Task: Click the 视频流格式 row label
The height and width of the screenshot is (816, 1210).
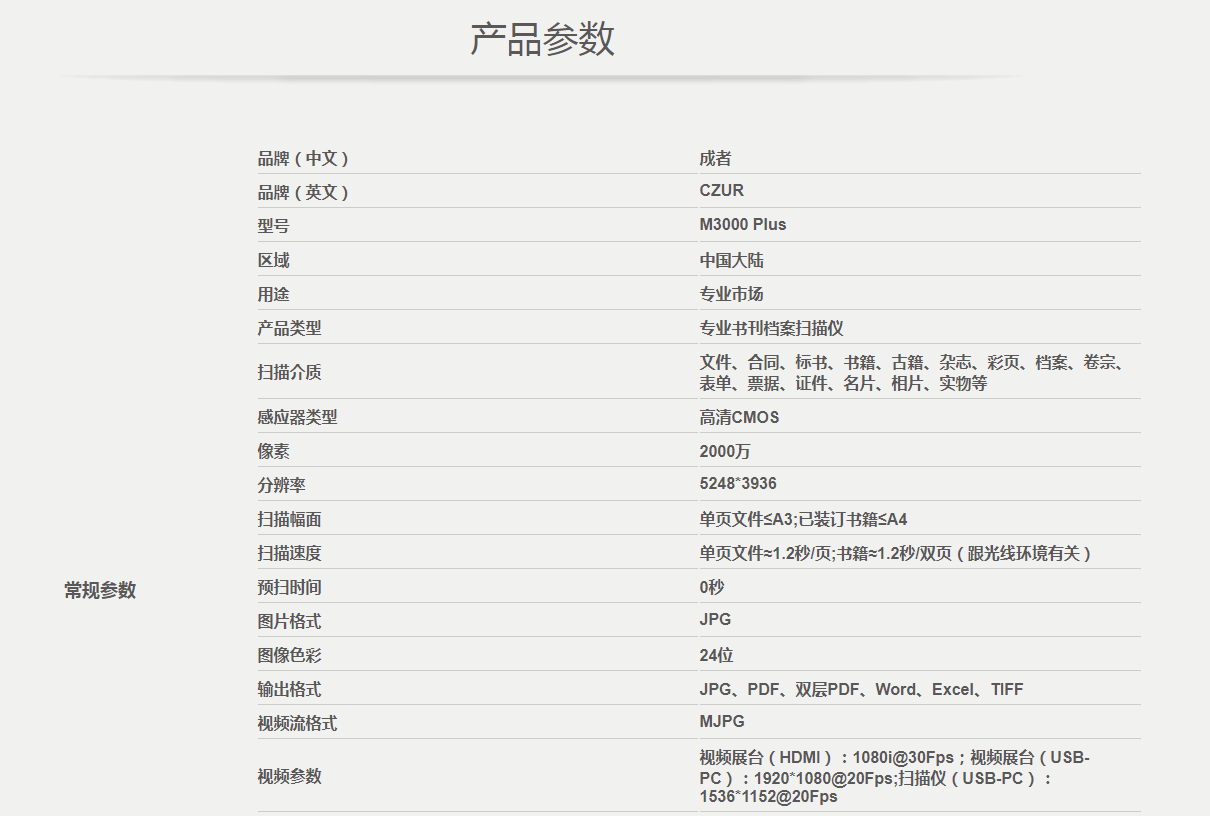Action: tap(297, 723)
